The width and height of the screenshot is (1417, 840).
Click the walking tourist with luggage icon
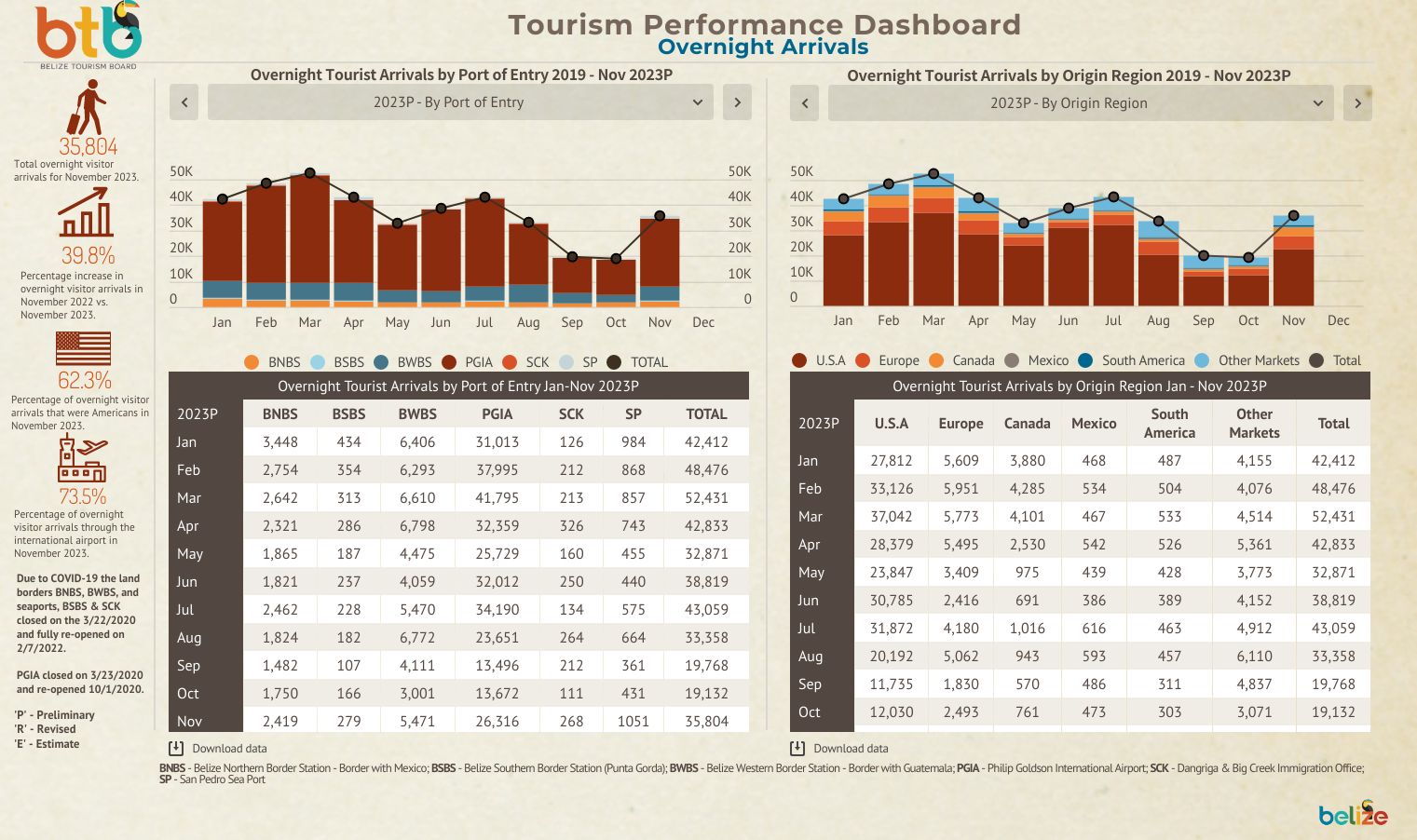pyautogui.click(x=87, y=107)
